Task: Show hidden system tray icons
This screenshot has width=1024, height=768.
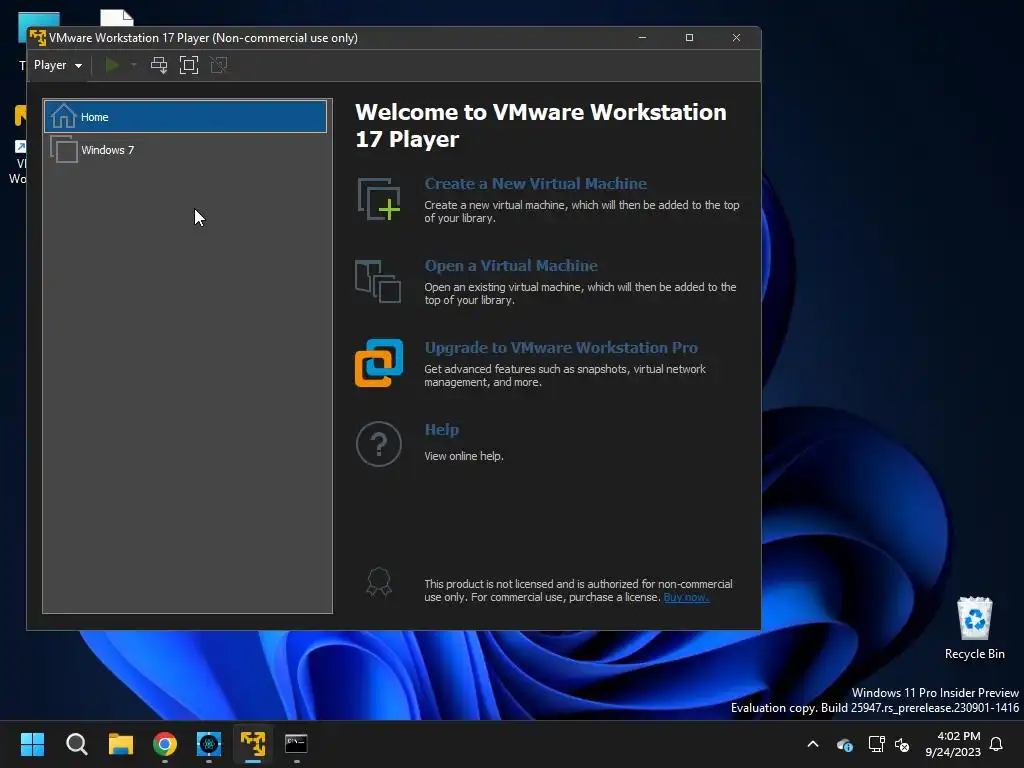Action: 813,744
